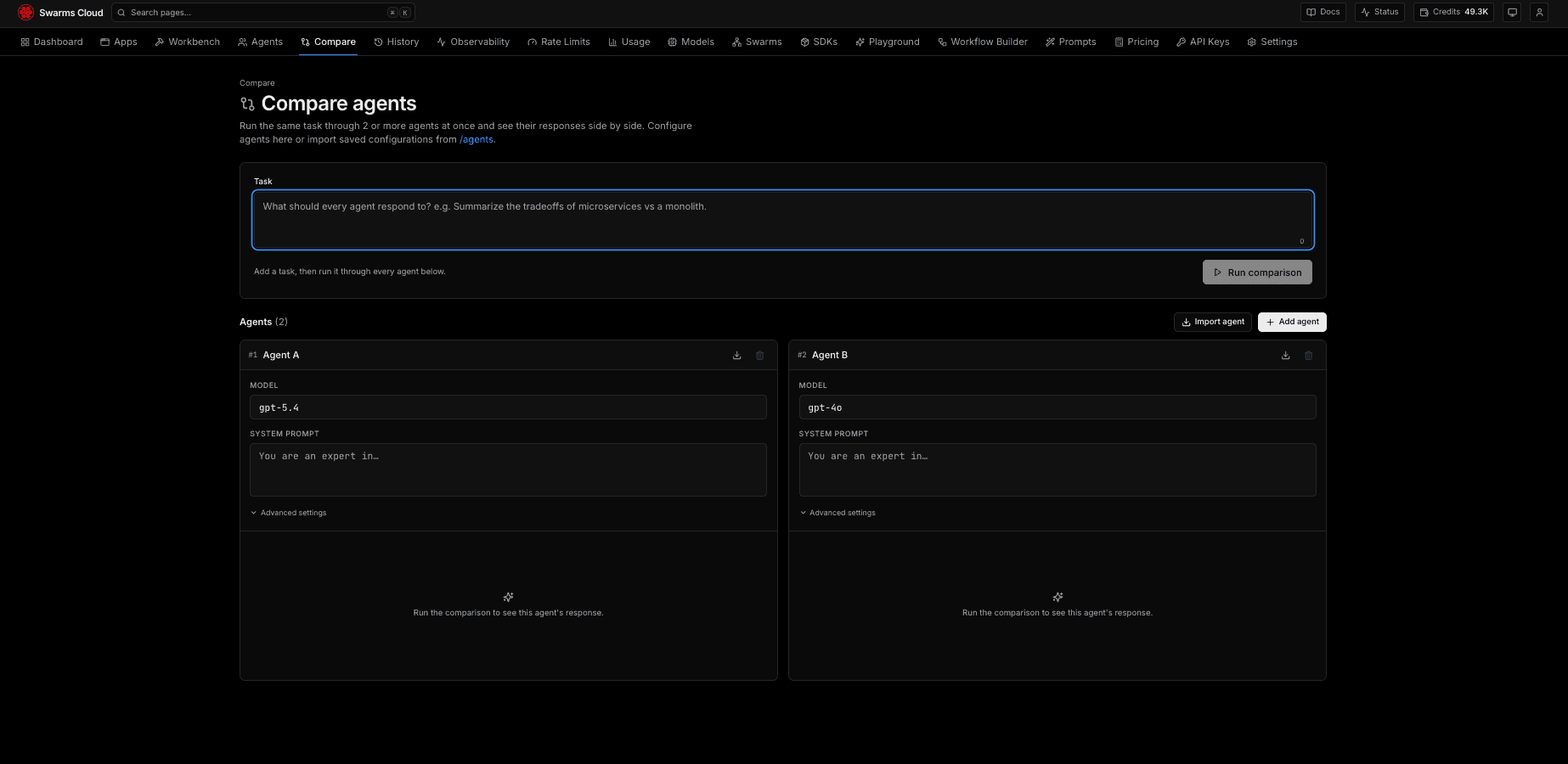The height and width of the screenshot is (764, 1568).
Task: Go to the Apps page
Action: click(119, 42)
